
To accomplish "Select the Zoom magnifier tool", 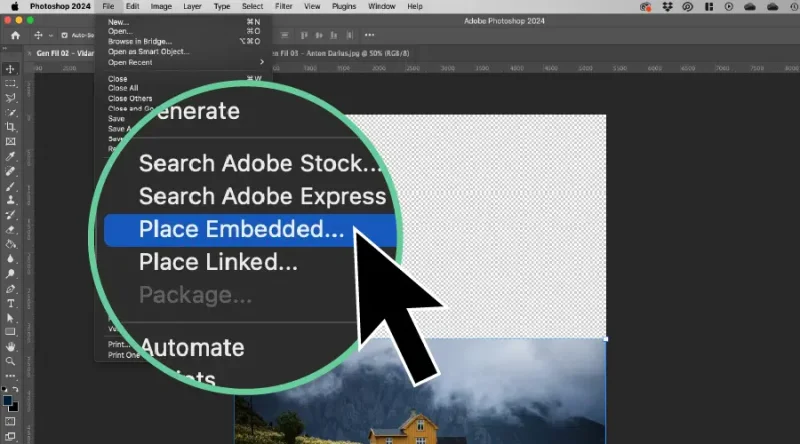I will coord(10,361).
